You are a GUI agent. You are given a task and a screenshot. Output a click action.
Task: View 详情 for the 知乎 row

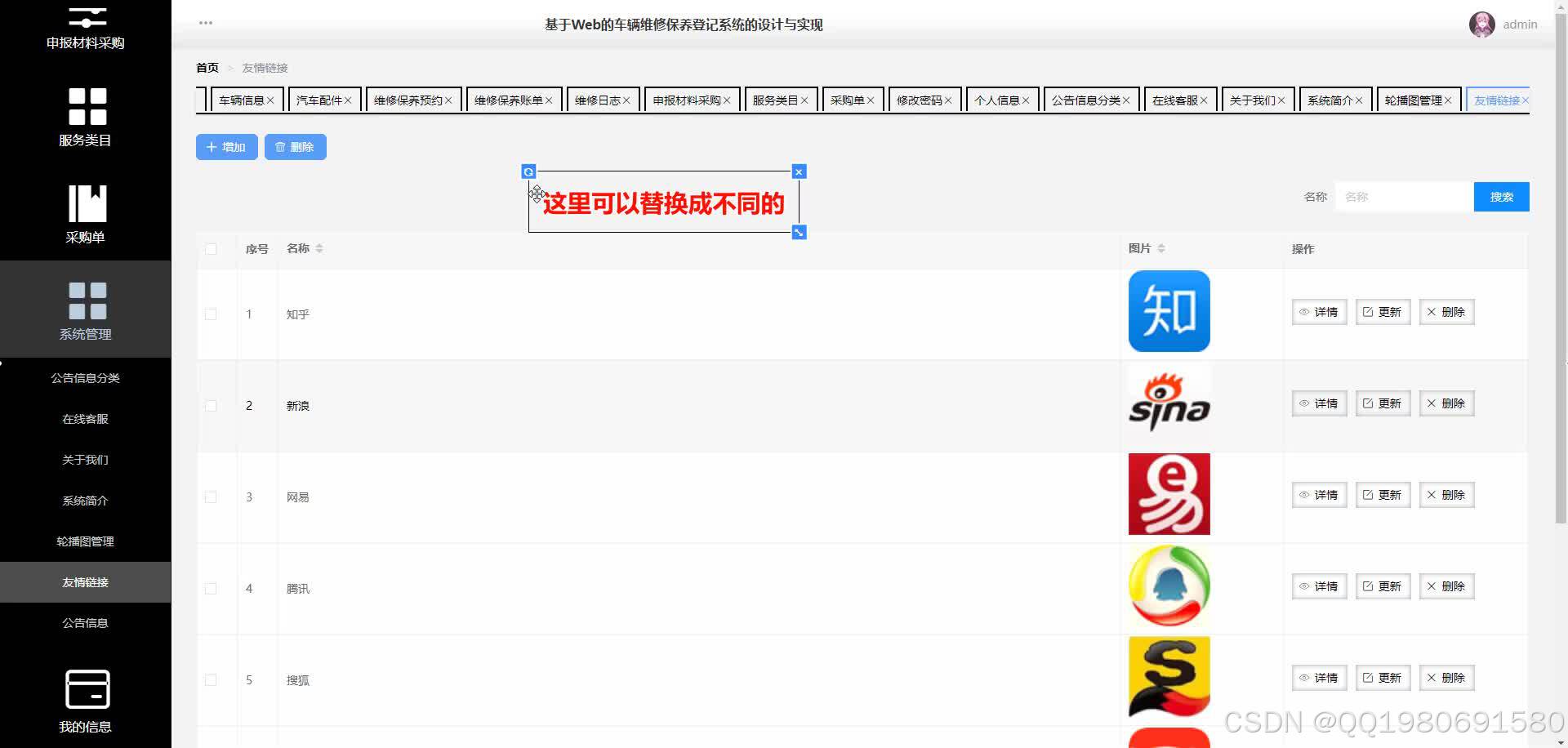[x=1319, y=312]
